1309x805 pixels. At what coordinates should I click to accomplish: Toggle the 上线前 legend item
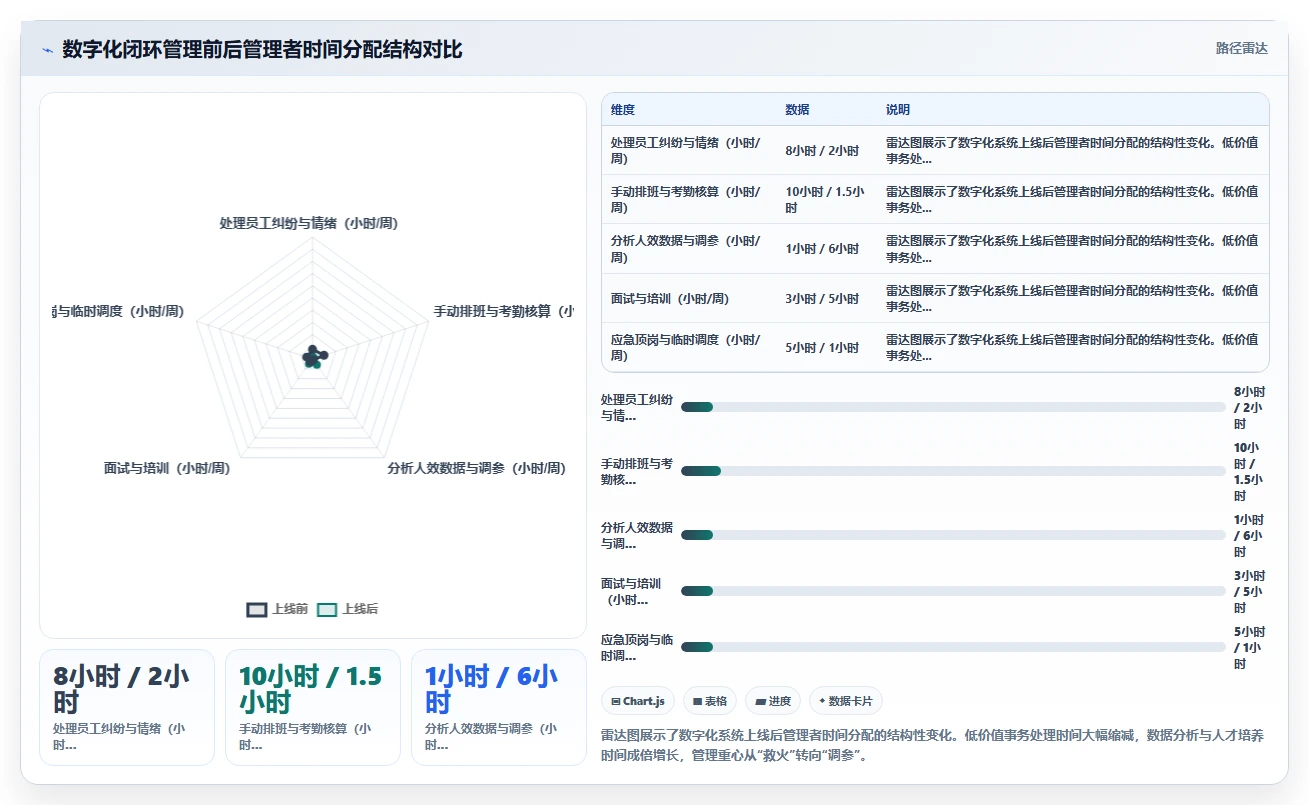[278, 609]
